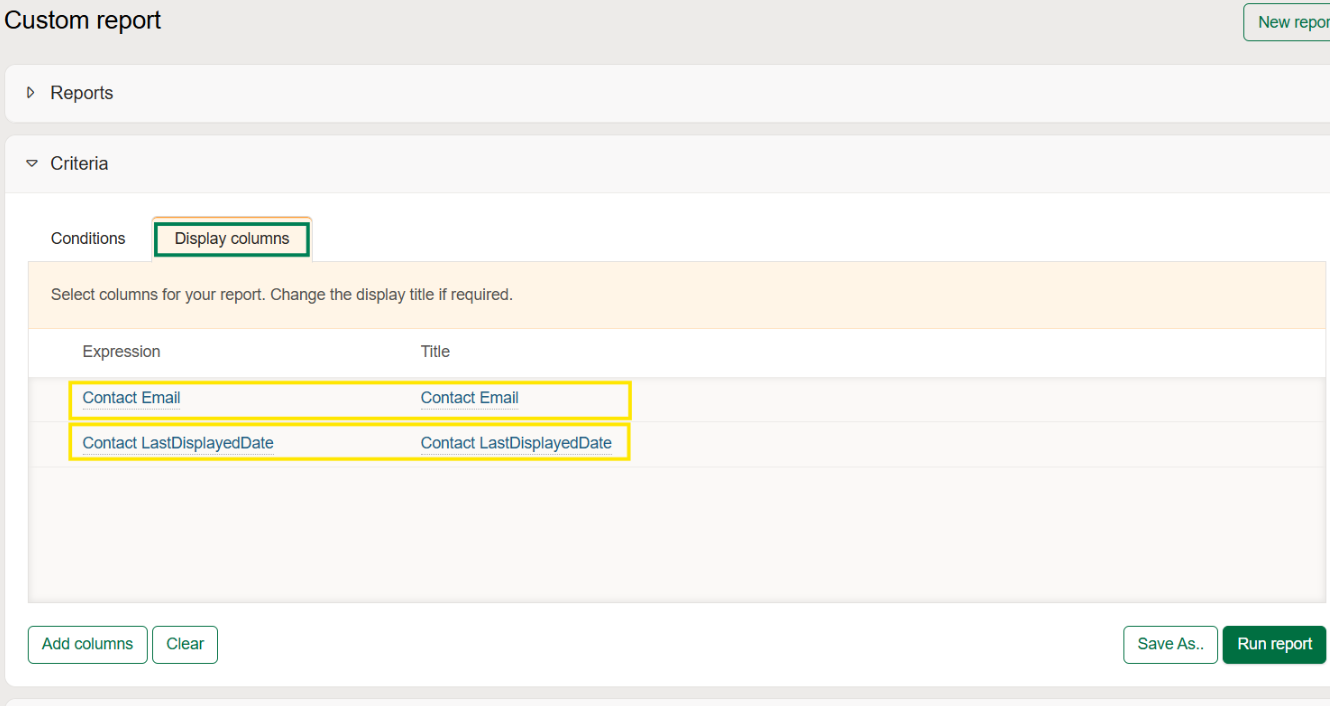Collapse the Criteria section triangle

tap(32, 163)
